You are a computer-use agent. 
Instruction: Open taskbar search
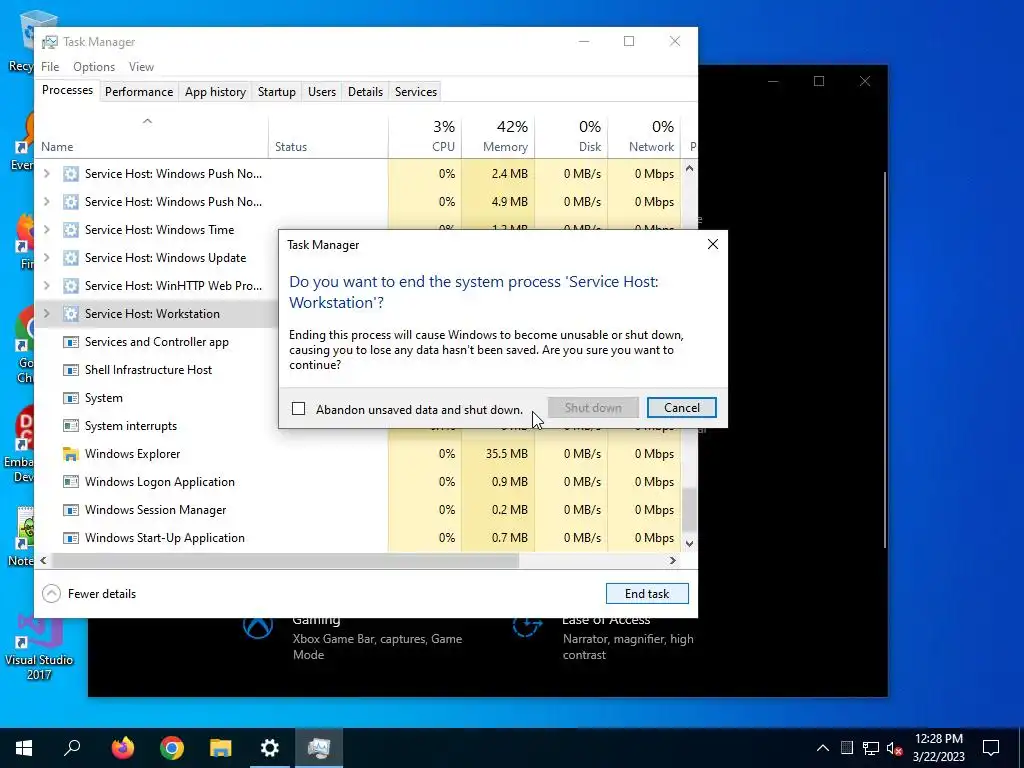point(72,748)
